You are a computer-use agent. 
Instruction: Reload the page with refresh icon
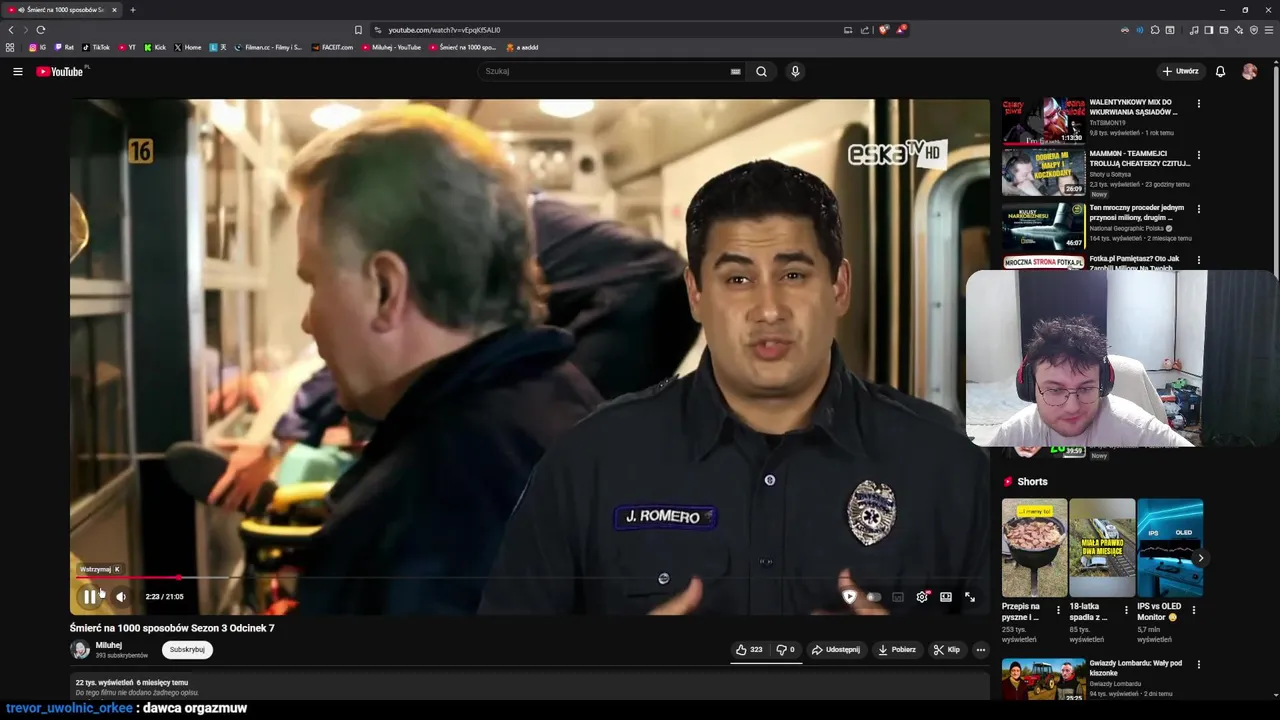41,30
